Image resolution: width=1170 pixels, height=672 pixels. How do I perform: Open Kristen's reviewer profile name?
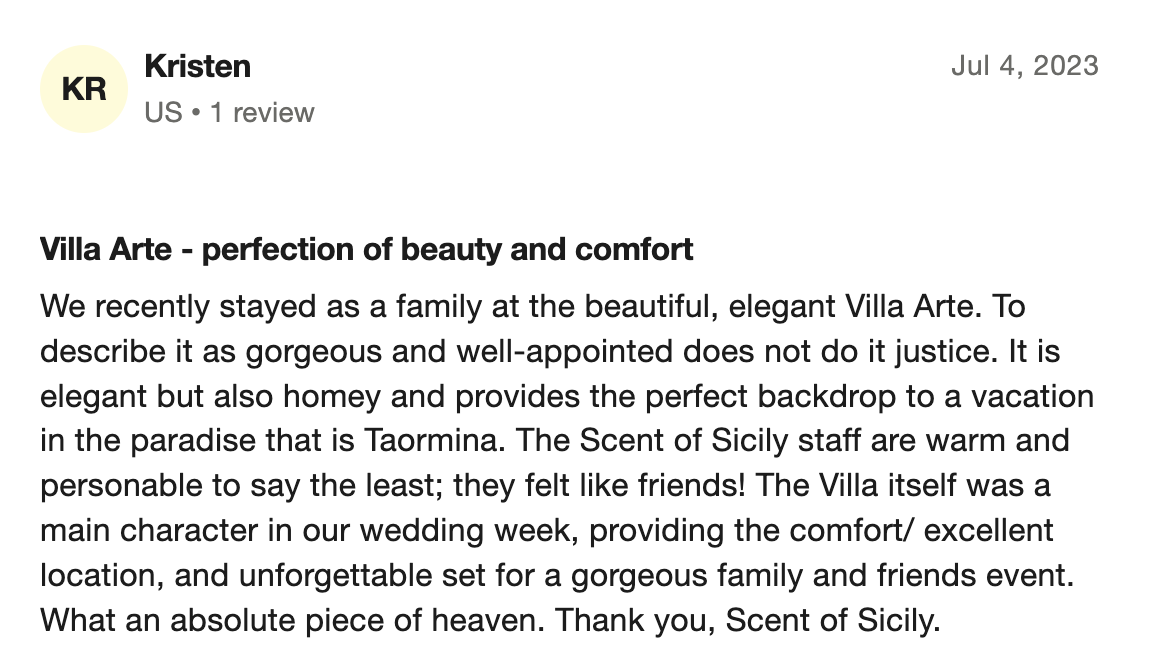pyautogui.click(x=197, y=67)
